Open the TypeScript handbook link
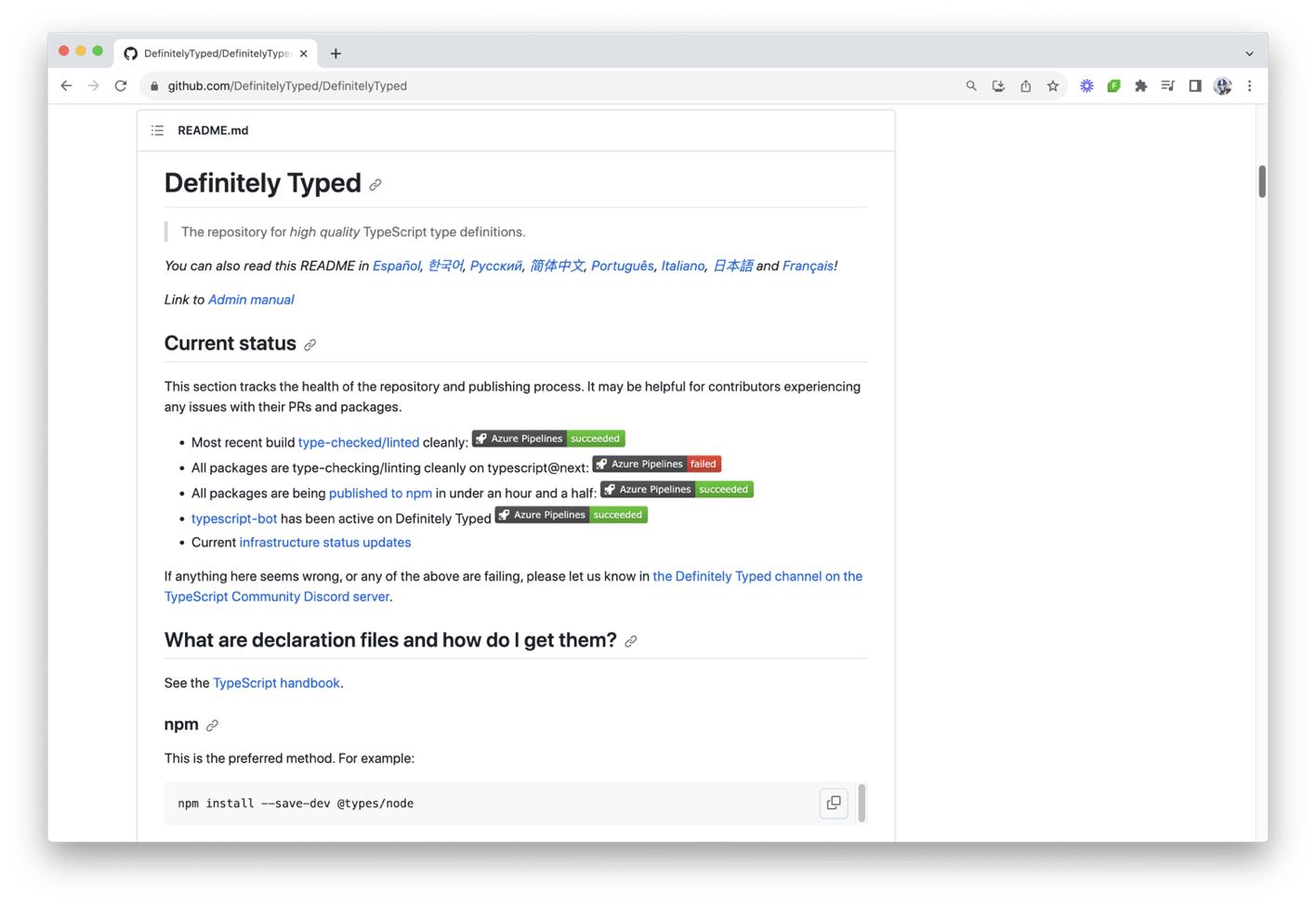This screenshot has width=1316, height=905. [276, 683]
